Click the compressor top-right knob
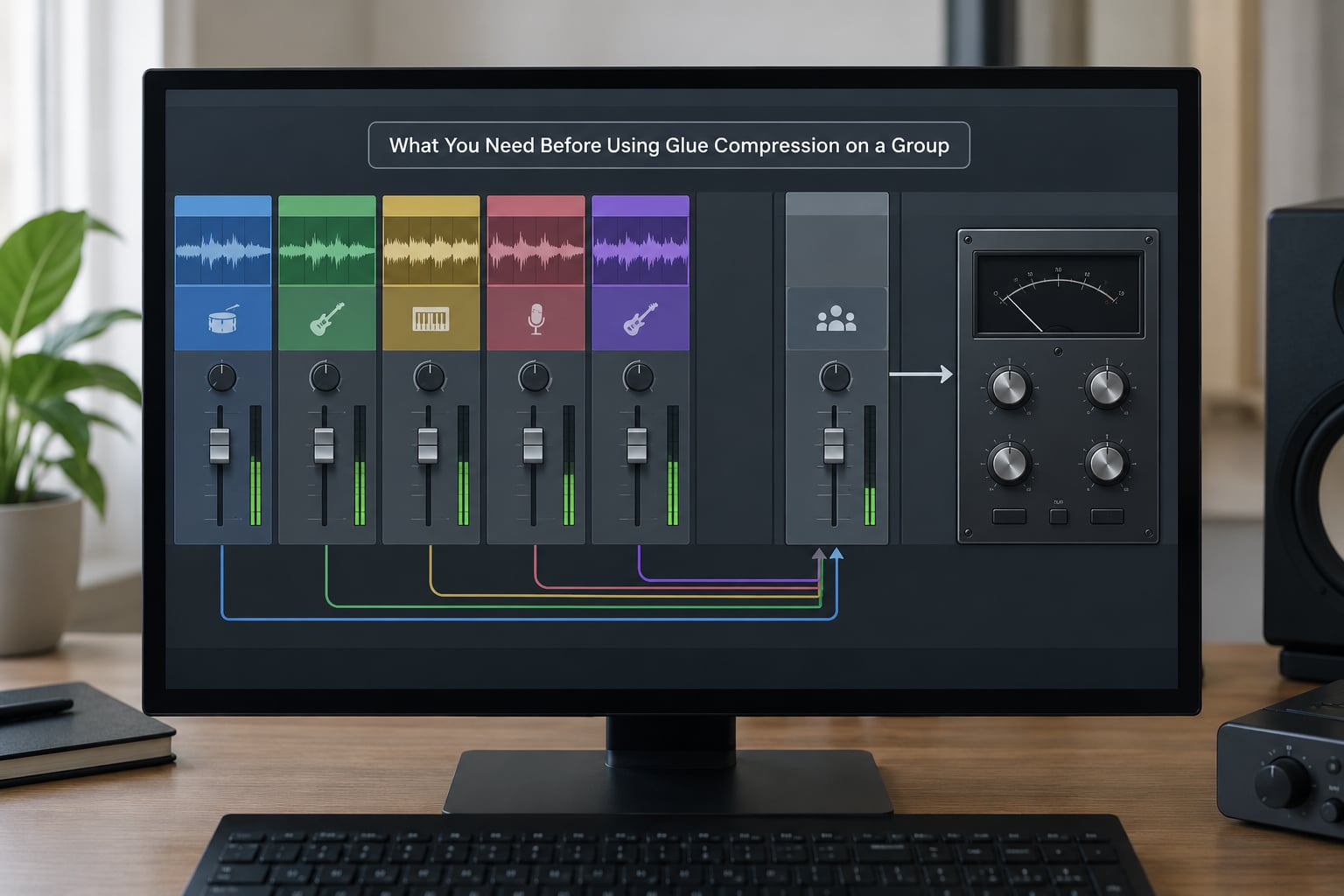 (x=1106, y=388)
